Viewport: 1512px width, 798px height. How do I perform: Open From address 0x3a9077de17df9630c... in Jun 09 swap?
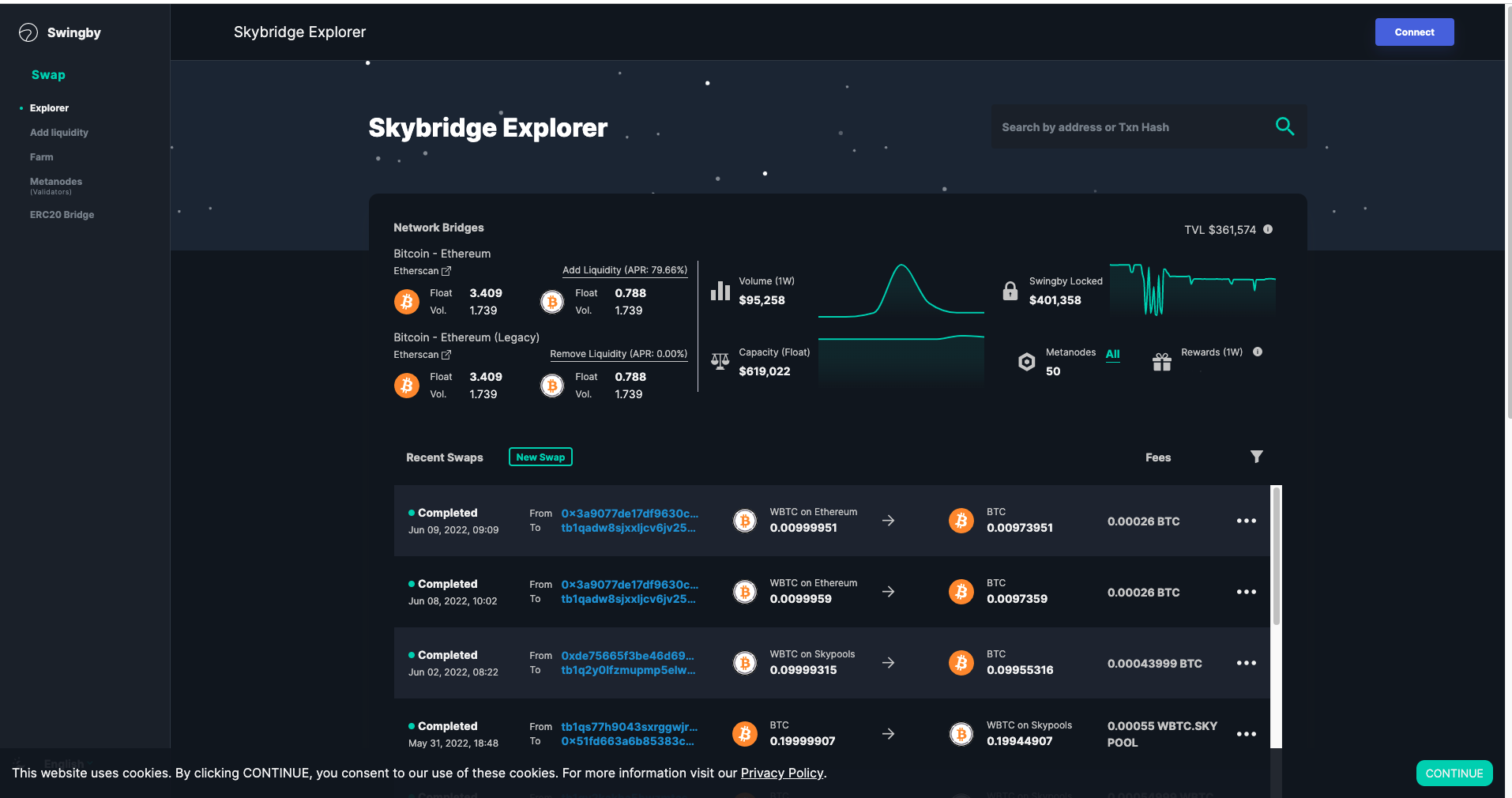[x=630, y=514]
